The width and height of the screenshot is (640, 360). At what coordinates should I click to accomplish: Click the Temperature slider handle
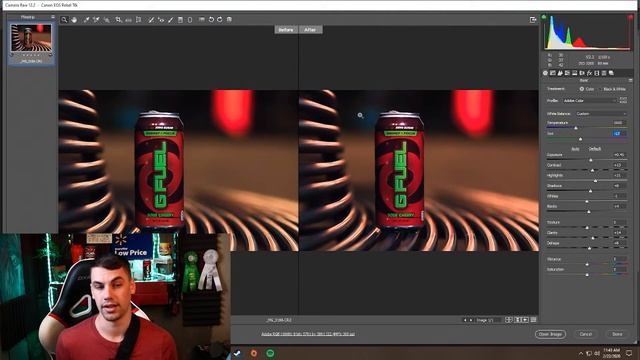[x=576, y=128]
